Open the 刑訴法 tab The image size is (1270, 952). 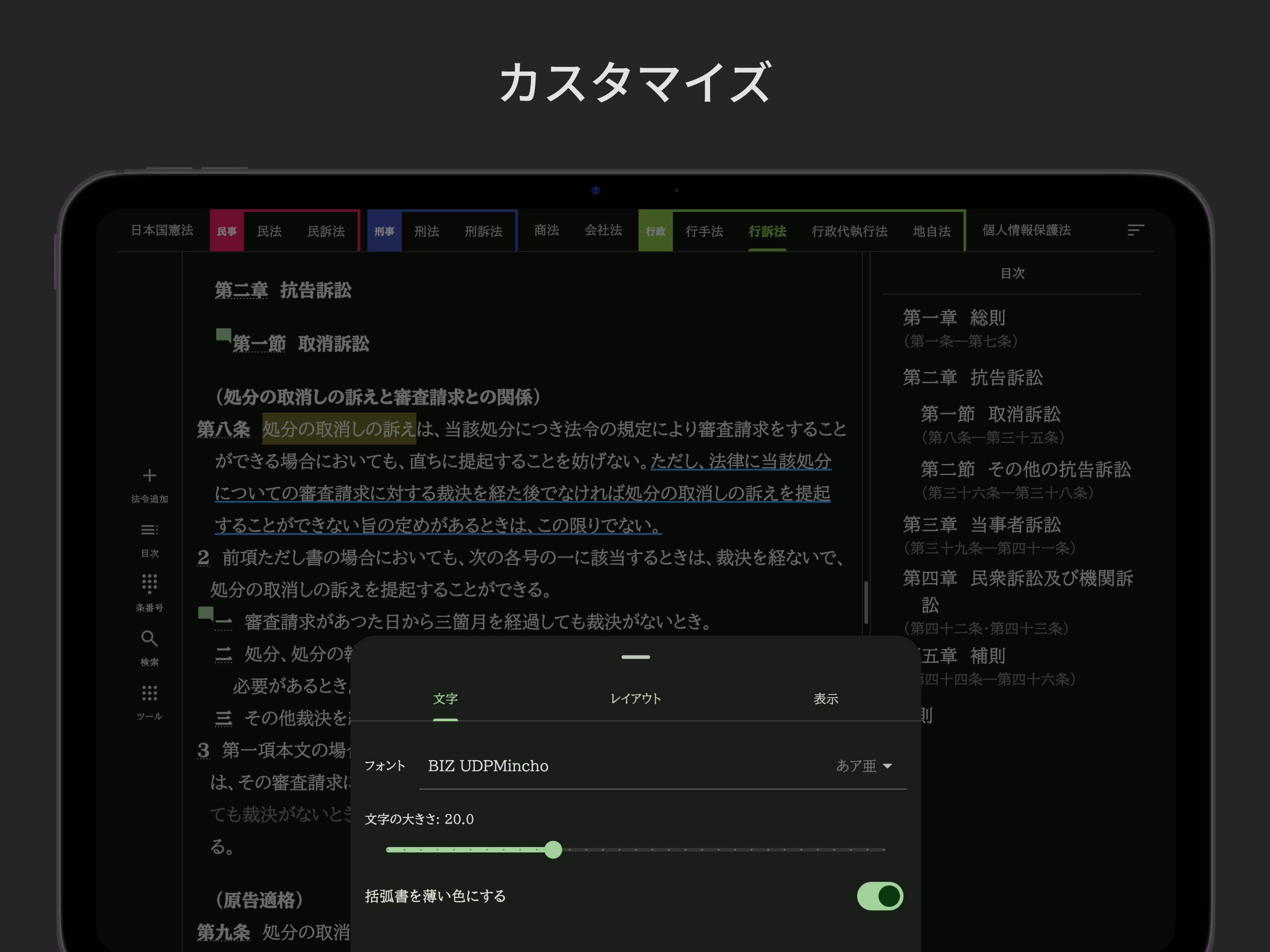pos(483,231)
